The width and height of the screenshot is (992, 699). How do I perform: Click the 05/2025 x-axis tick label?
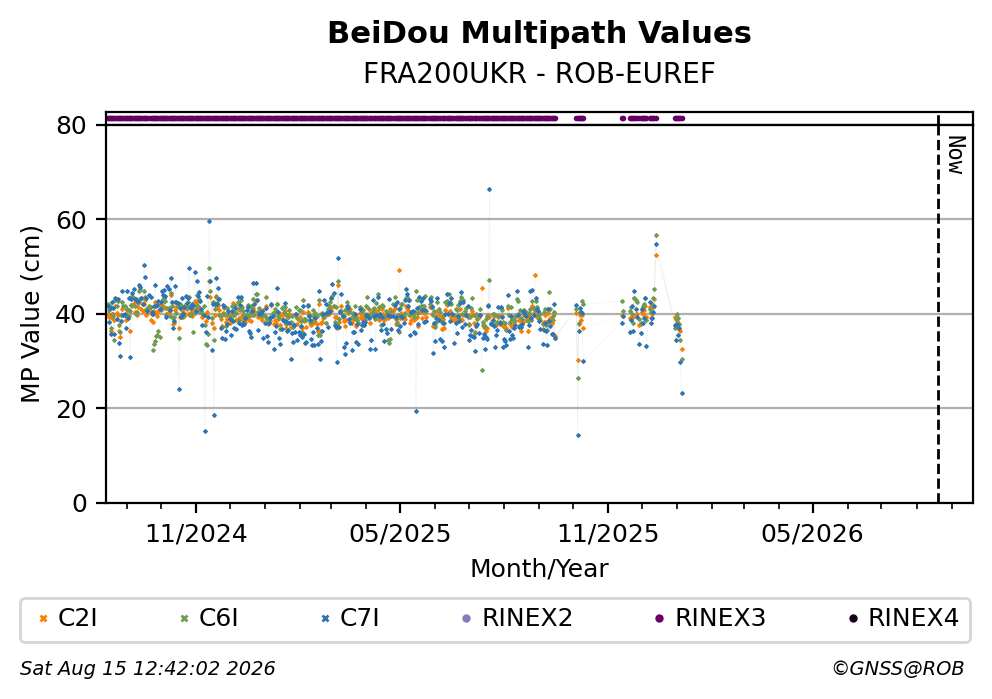pyautogui.click(x=400, y=535)
